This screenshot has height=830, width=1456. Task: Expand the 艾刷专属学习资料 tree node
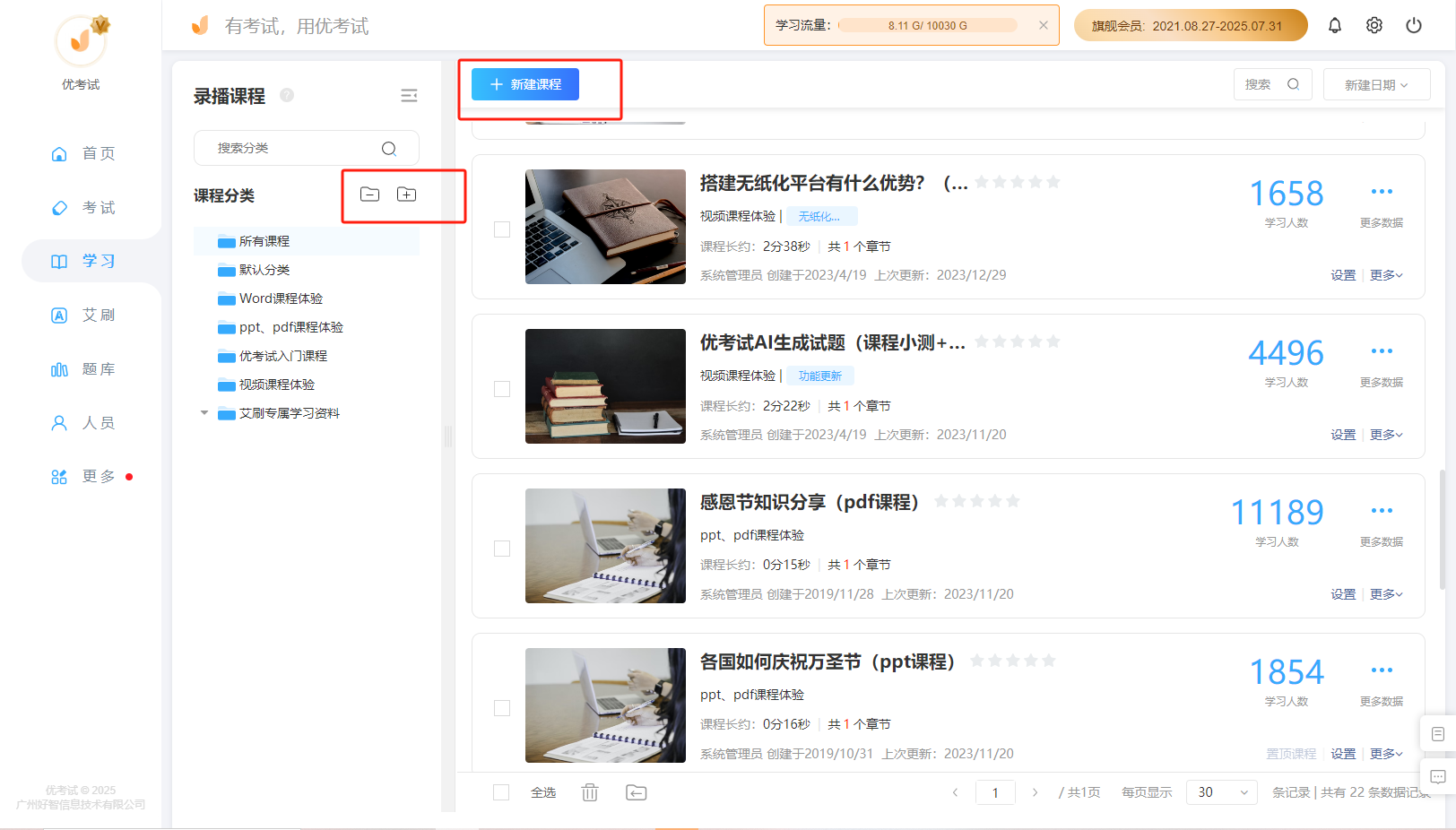(204, 413)
